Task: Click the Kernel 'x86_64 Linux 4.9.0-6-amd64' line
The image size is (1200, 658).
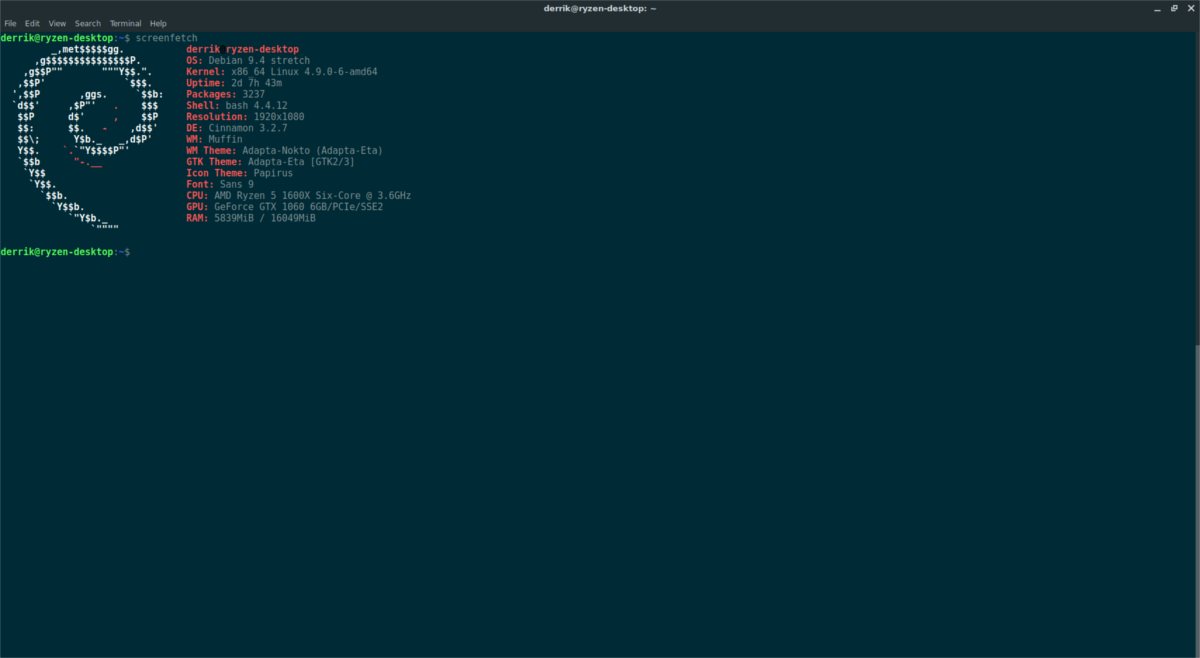Action: 282,72
